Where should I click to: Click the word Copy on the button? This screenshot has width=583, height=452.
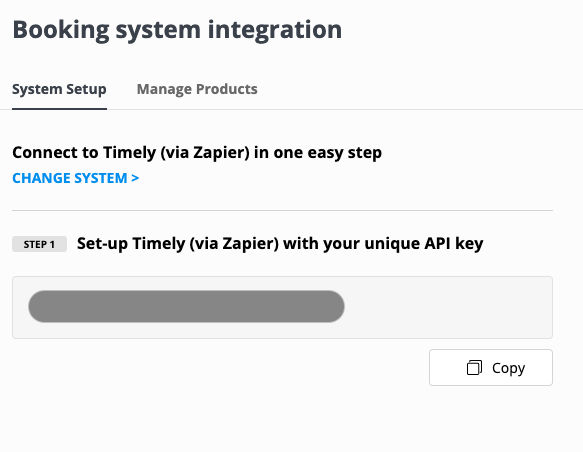(x=508, y=368)
